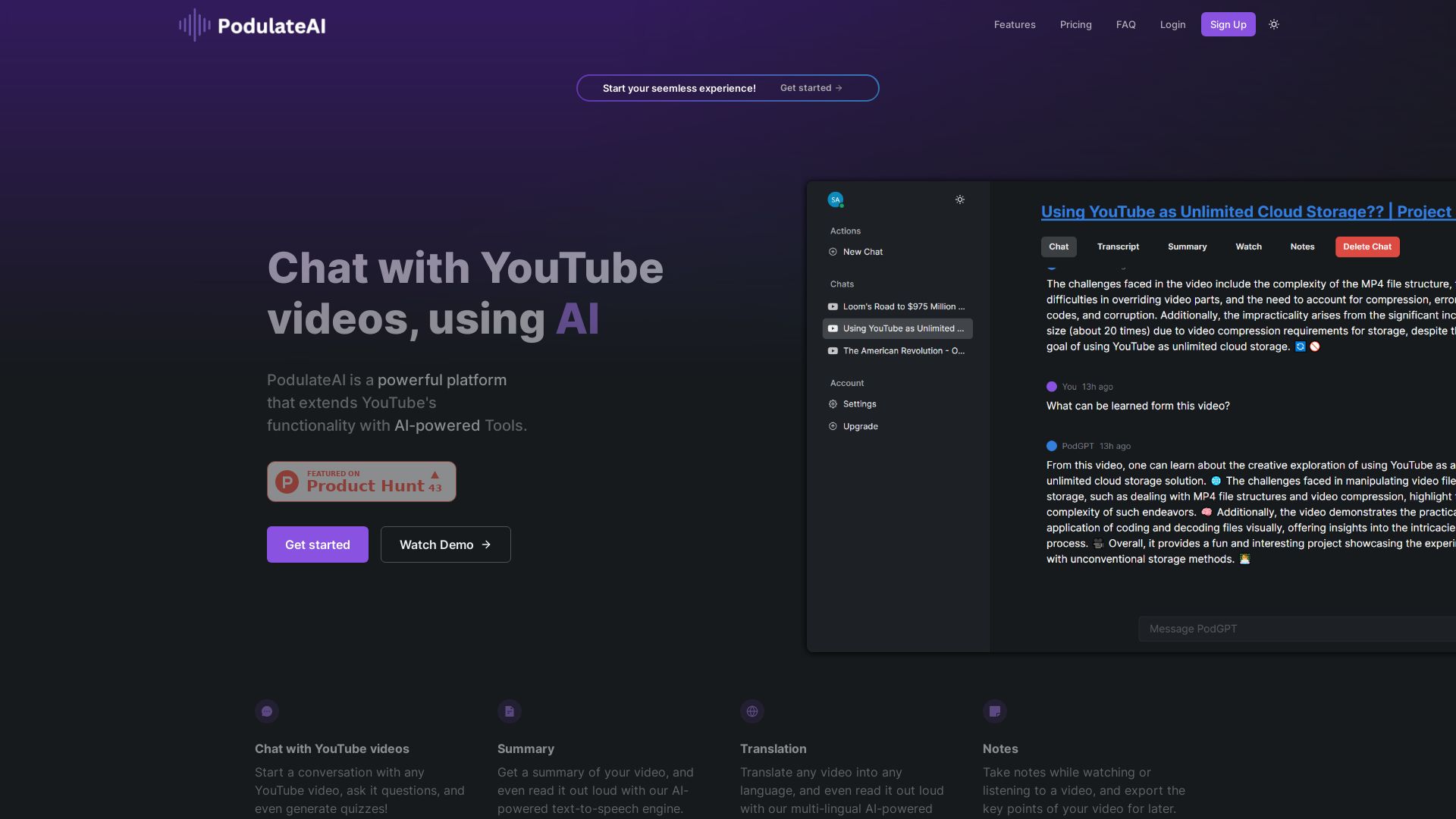Switch to the Summary tab
Screen dimensions: 1456x819
pos(1187,246)
